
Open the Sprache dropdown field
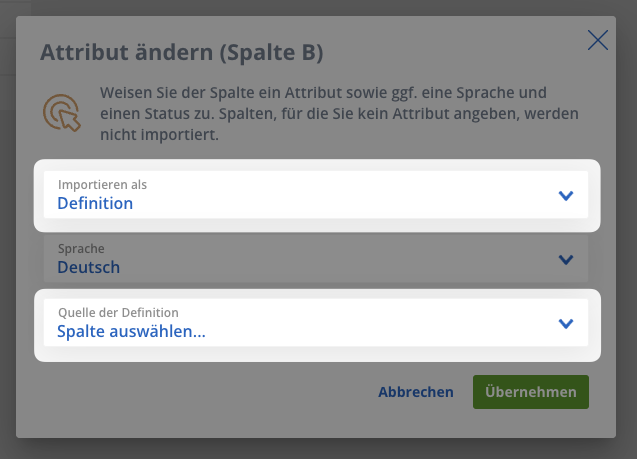click(316, 258)
